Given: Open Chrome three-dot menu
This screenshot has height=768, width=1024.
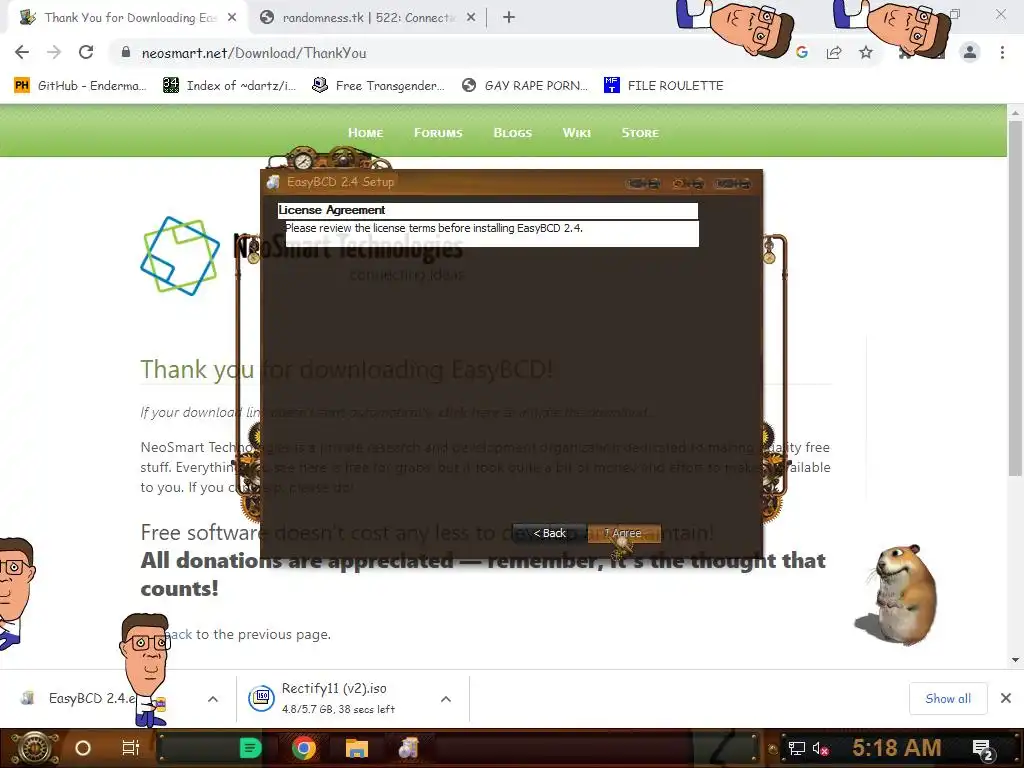Looking at the screenshot, I should 1002,52.
